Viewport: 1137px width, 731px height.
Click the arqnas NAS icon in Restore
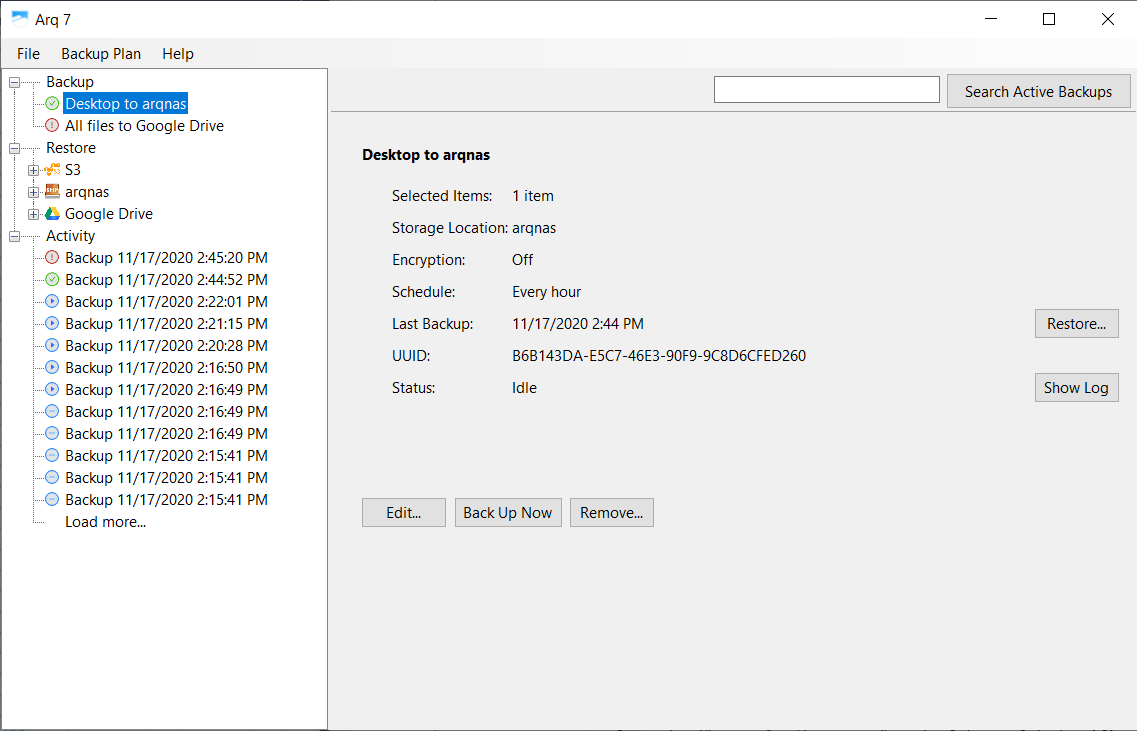point(52,191)
